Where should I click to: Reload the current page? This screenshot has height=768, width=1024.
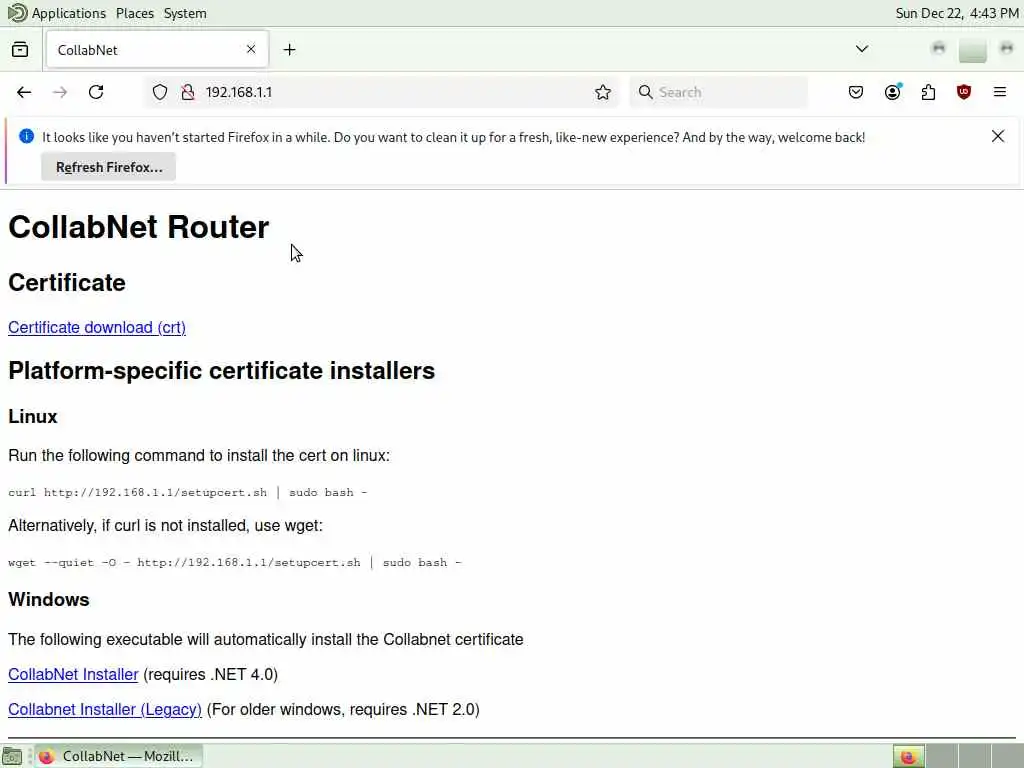click(x=96, y=92)
